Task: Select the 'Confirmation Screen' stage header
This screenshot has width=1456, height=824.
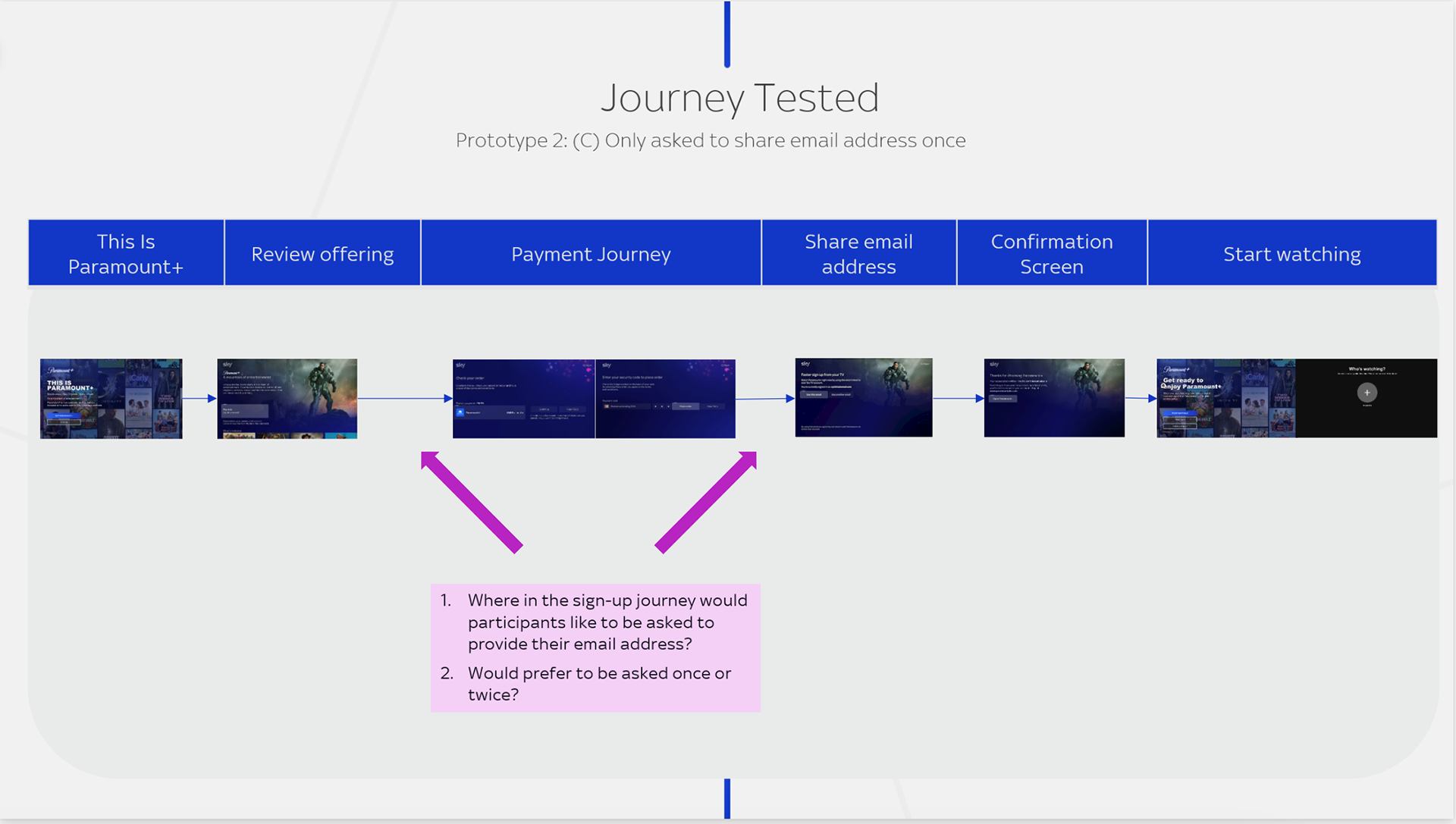Action: point(1052,253)
